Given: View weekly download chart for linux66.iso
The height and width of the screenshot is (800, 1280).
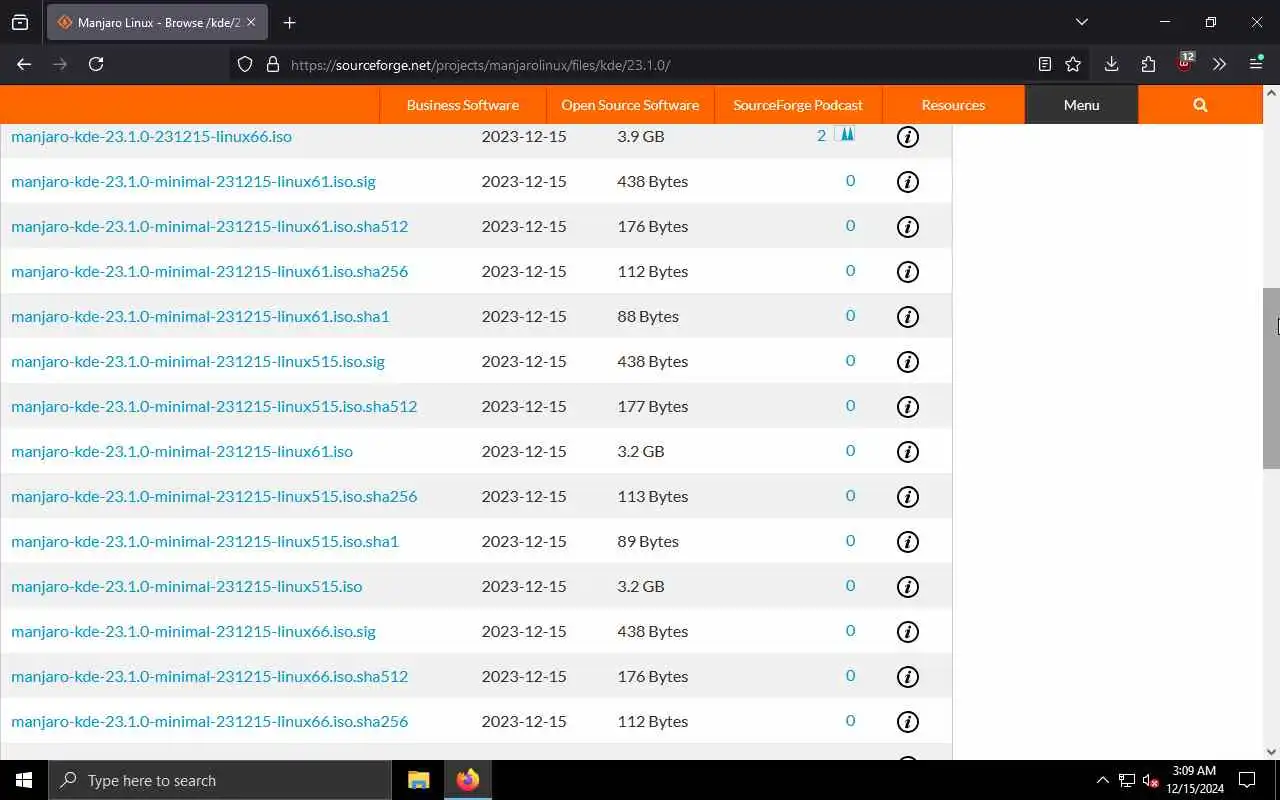Looking at the screenshot, I should click(846, 134).
